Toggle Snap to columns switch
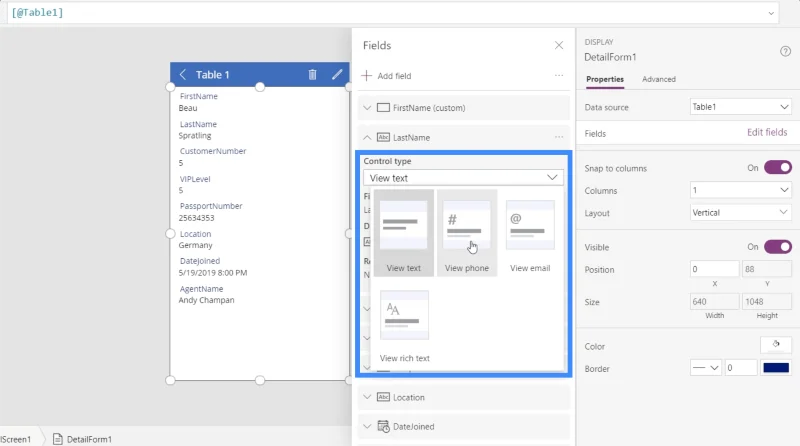 tap(778, 167)
